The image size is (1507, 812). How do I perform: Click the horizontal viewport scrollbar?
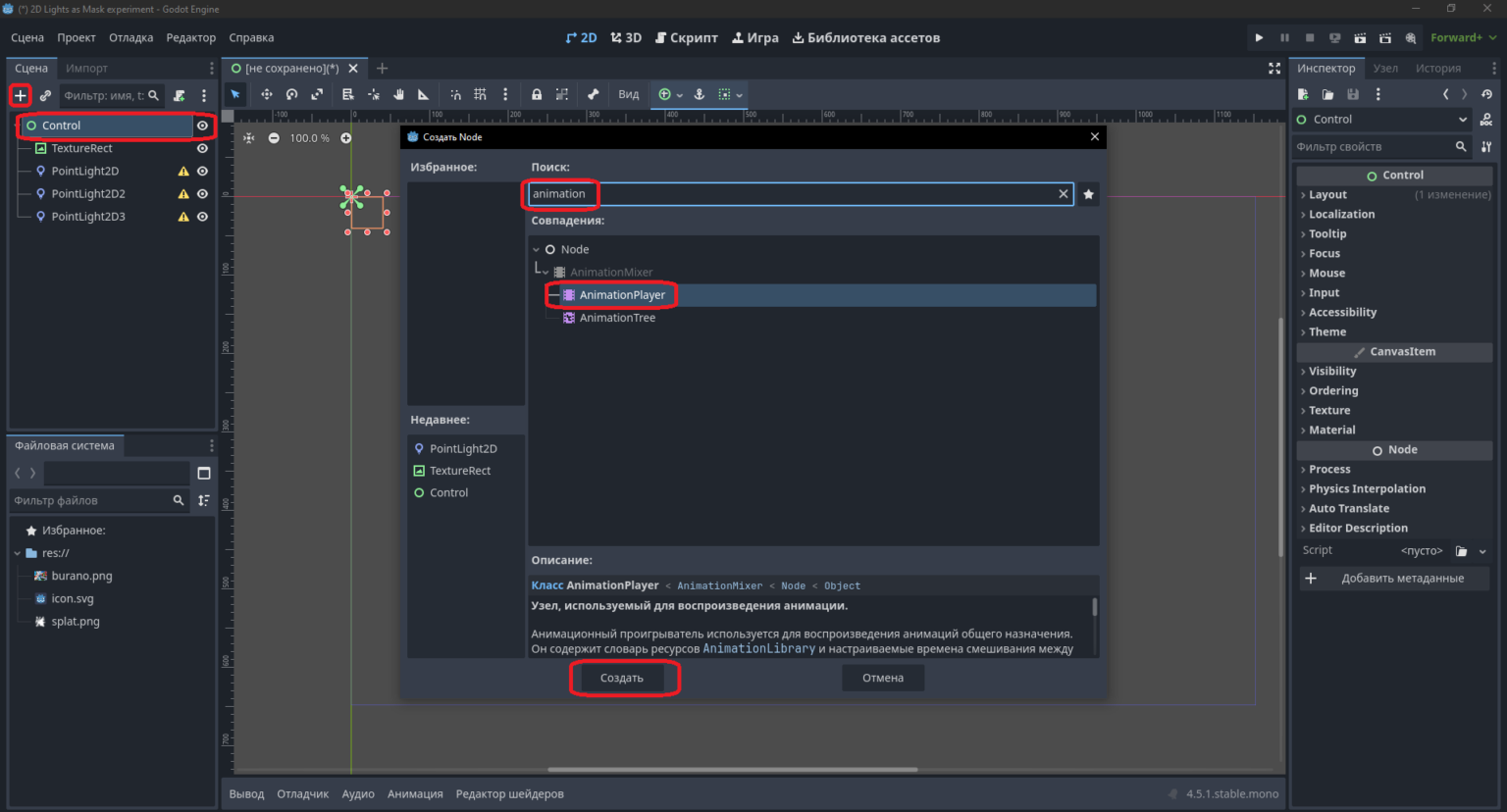point(733,770)
